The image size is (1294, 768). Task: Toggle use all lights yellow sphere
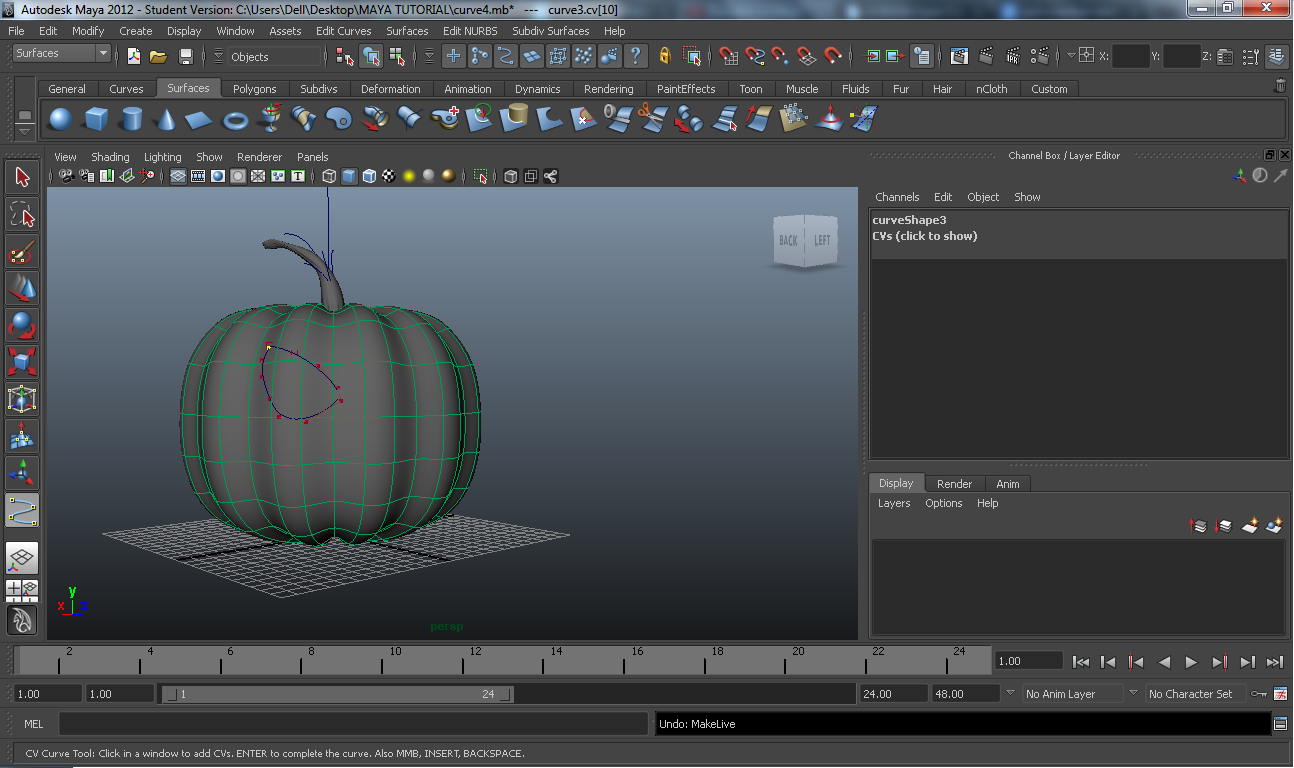(409, 176)
